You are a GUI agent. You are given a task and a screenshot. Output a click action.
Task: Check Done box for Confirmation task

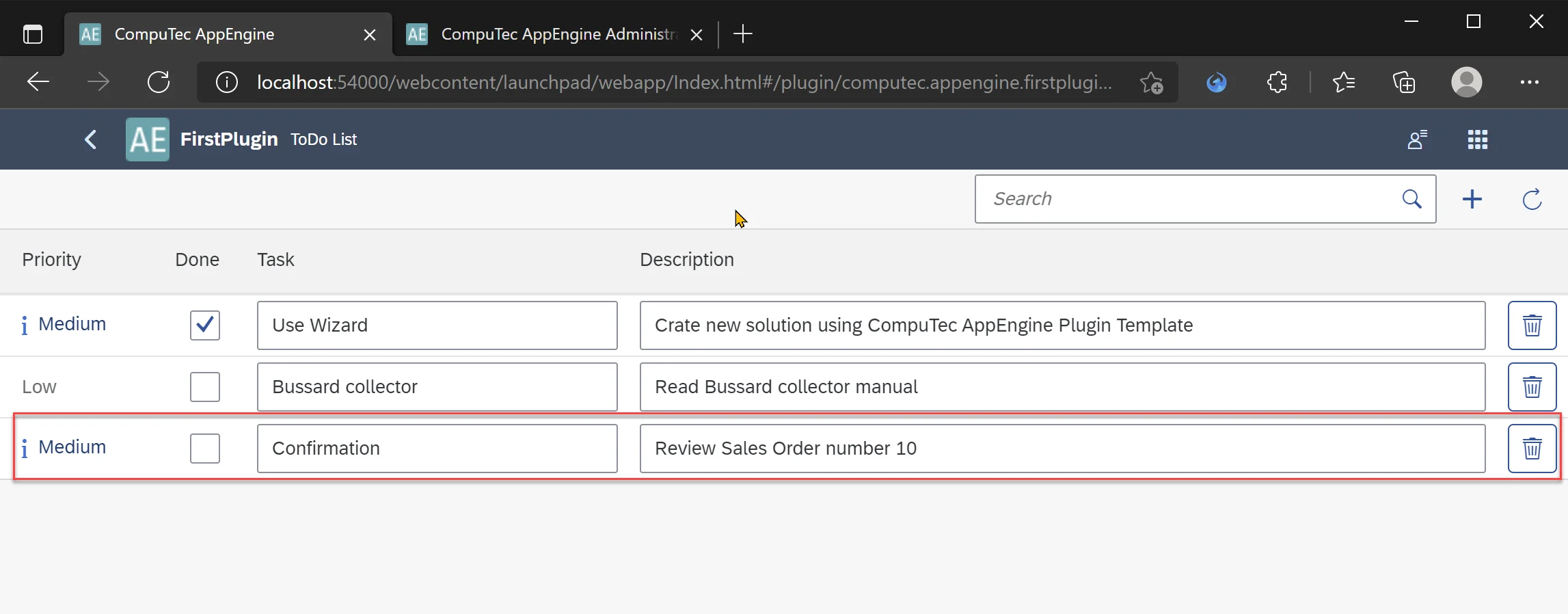click(x=205, y=449)
